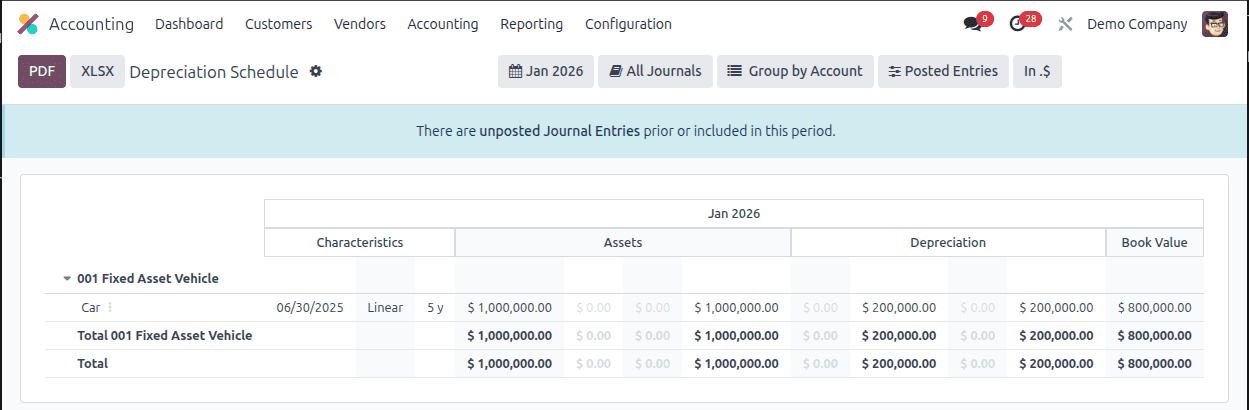Export report with XLSX button

click(x=97, y=71)
